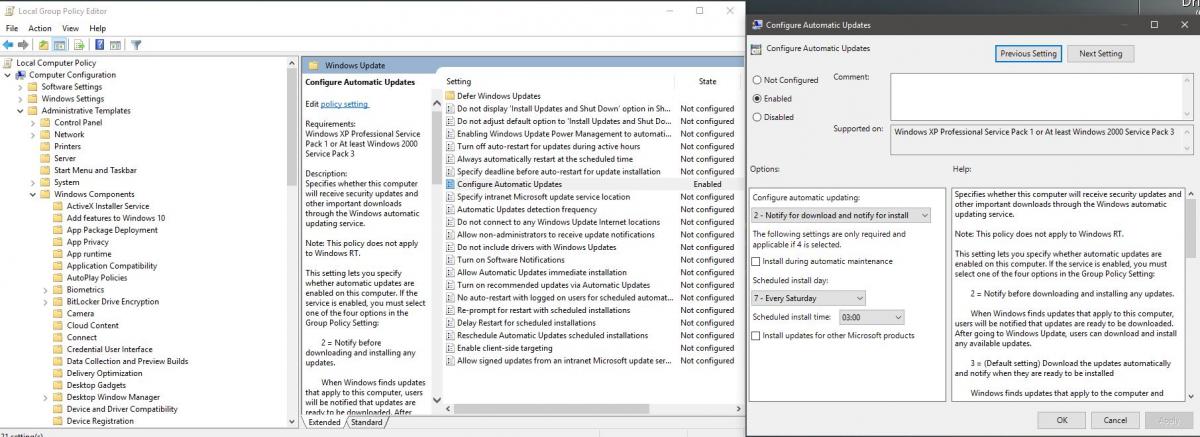The height and width of the screenshot is (437, 1200).
Task: Click the Back arrow toolbar icon
Action: 8,45
